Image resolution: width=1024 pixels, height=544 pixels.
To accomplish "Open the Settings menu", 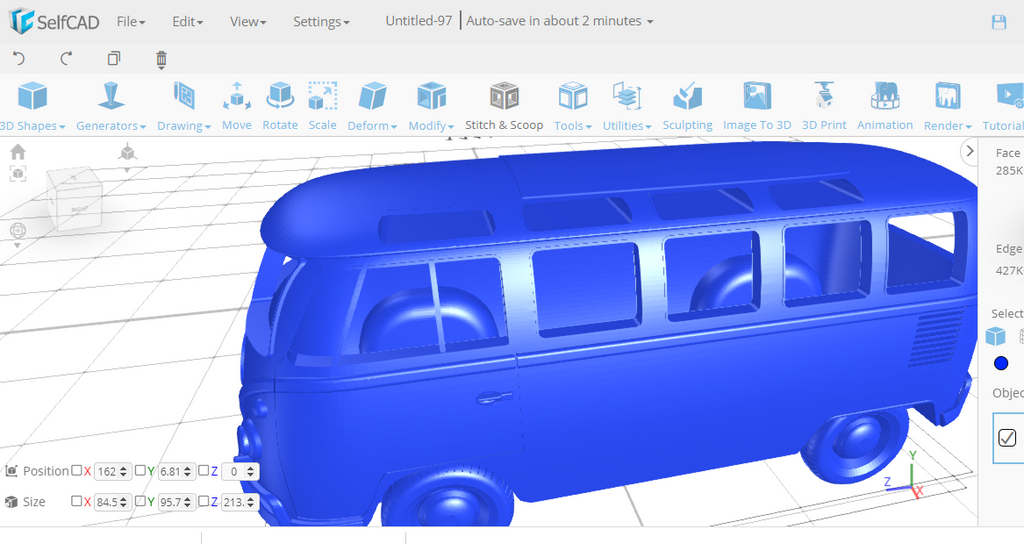I will pos(321,21).
